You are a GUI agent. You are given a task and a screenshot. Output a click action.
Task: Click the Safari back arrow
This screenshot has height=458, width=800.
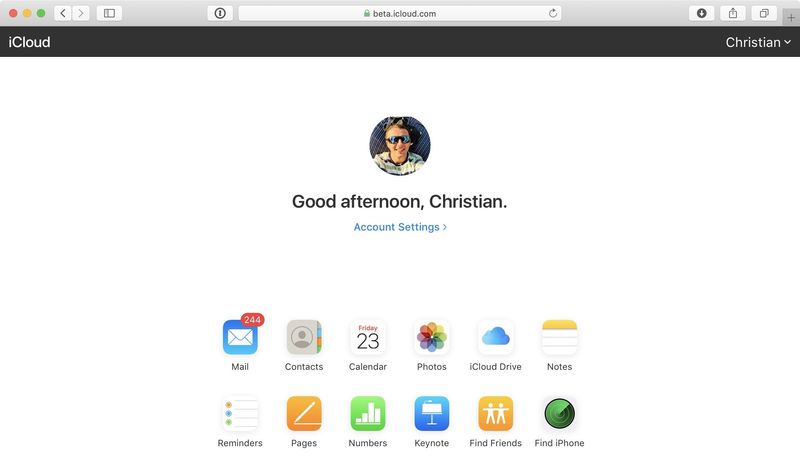[x=63, y=13]
